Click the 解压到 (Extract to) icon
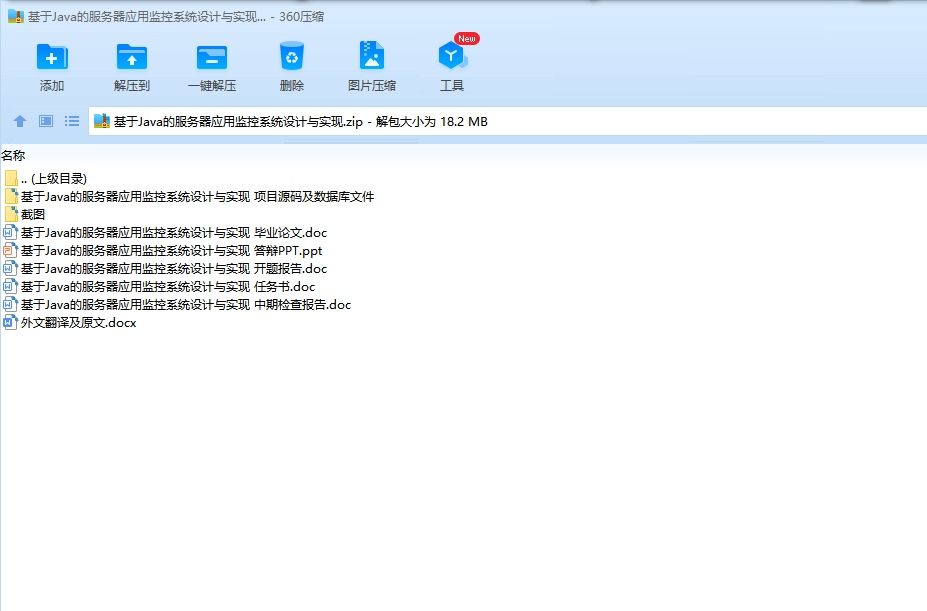927x611 pixels. pos(132,57)
